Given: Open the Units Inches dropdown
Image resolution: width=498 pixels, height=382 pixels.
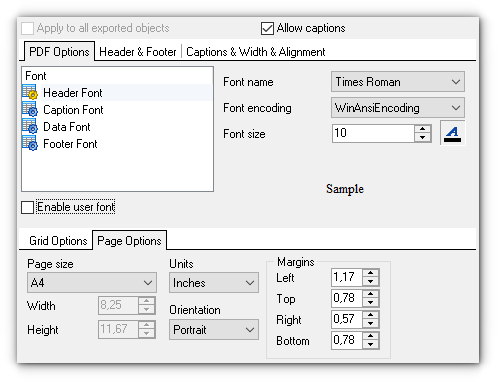Looking at the screenshot, I should pyautogui.click(x=214, y=283).
